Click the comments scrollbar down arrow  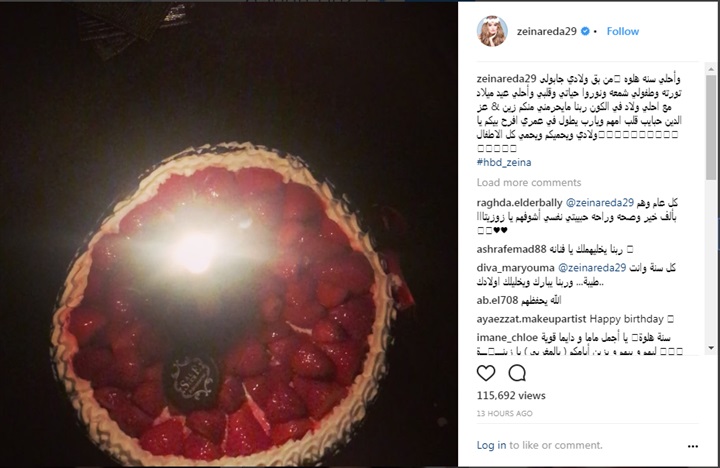(x=711, y=348)
